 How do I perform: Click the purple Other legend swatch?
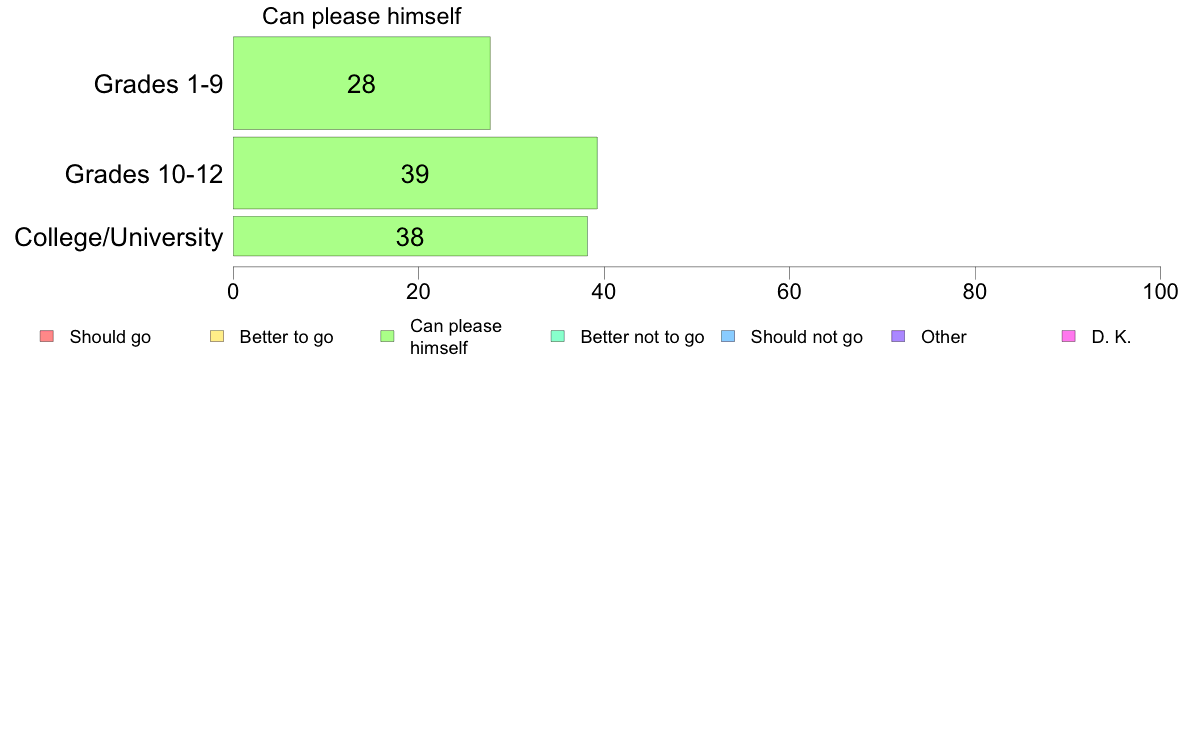click(x=899, y=337)
